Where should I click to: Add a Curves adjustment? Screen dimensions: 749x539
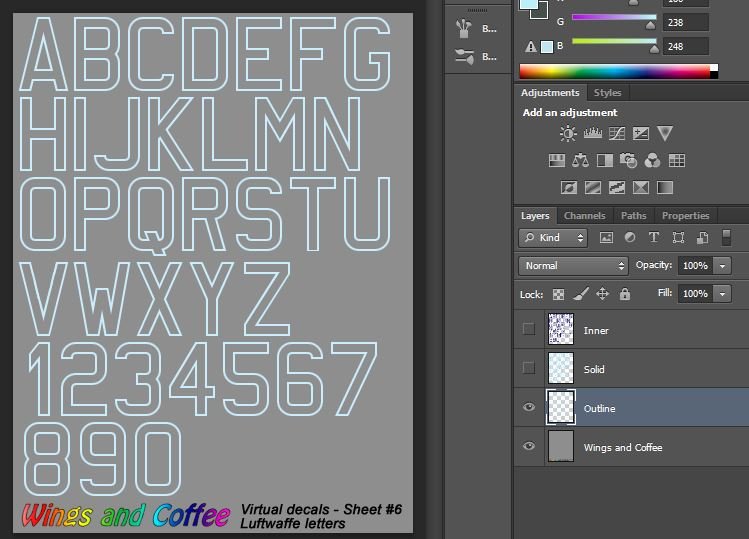point(617,133)
